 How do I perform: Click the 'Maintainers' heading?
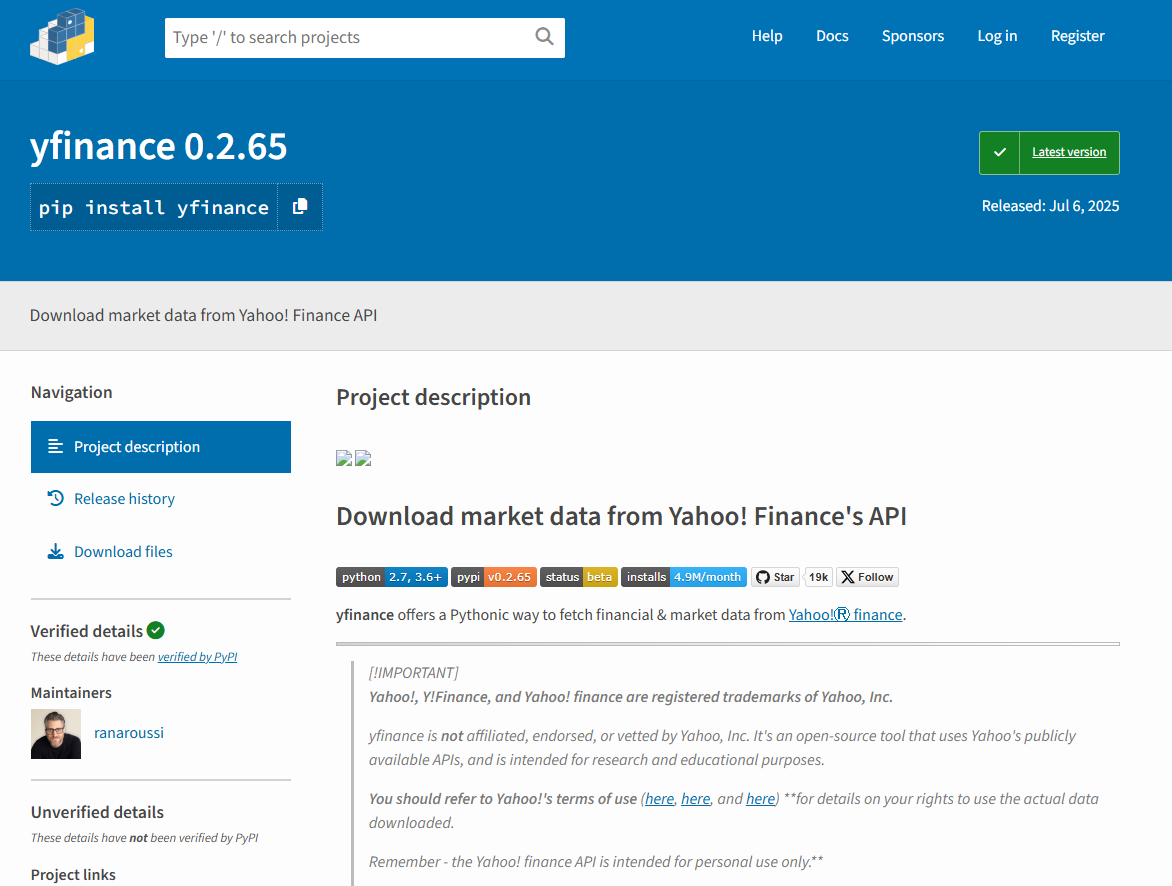[71, 692]
